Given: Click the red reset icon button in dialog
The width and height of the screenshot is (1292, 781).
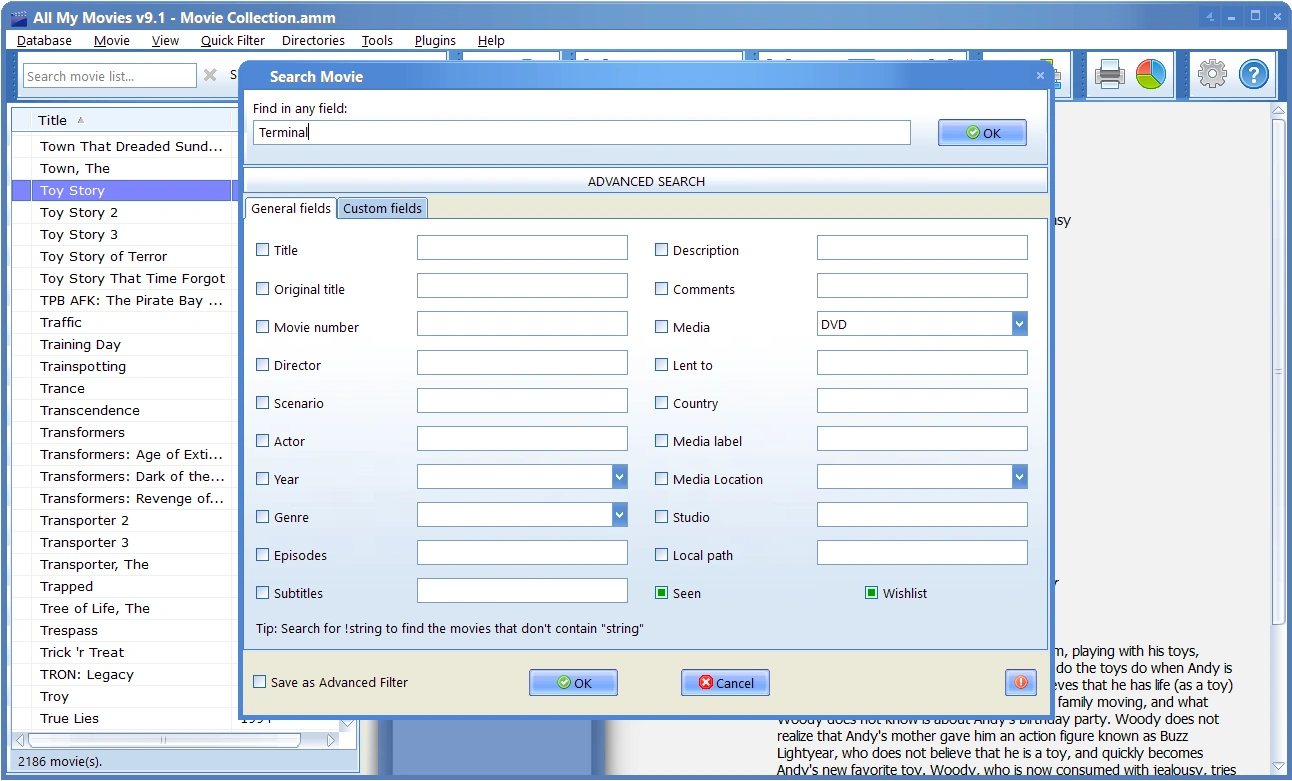Looking at the screenshot, I should click(1020, 682).
